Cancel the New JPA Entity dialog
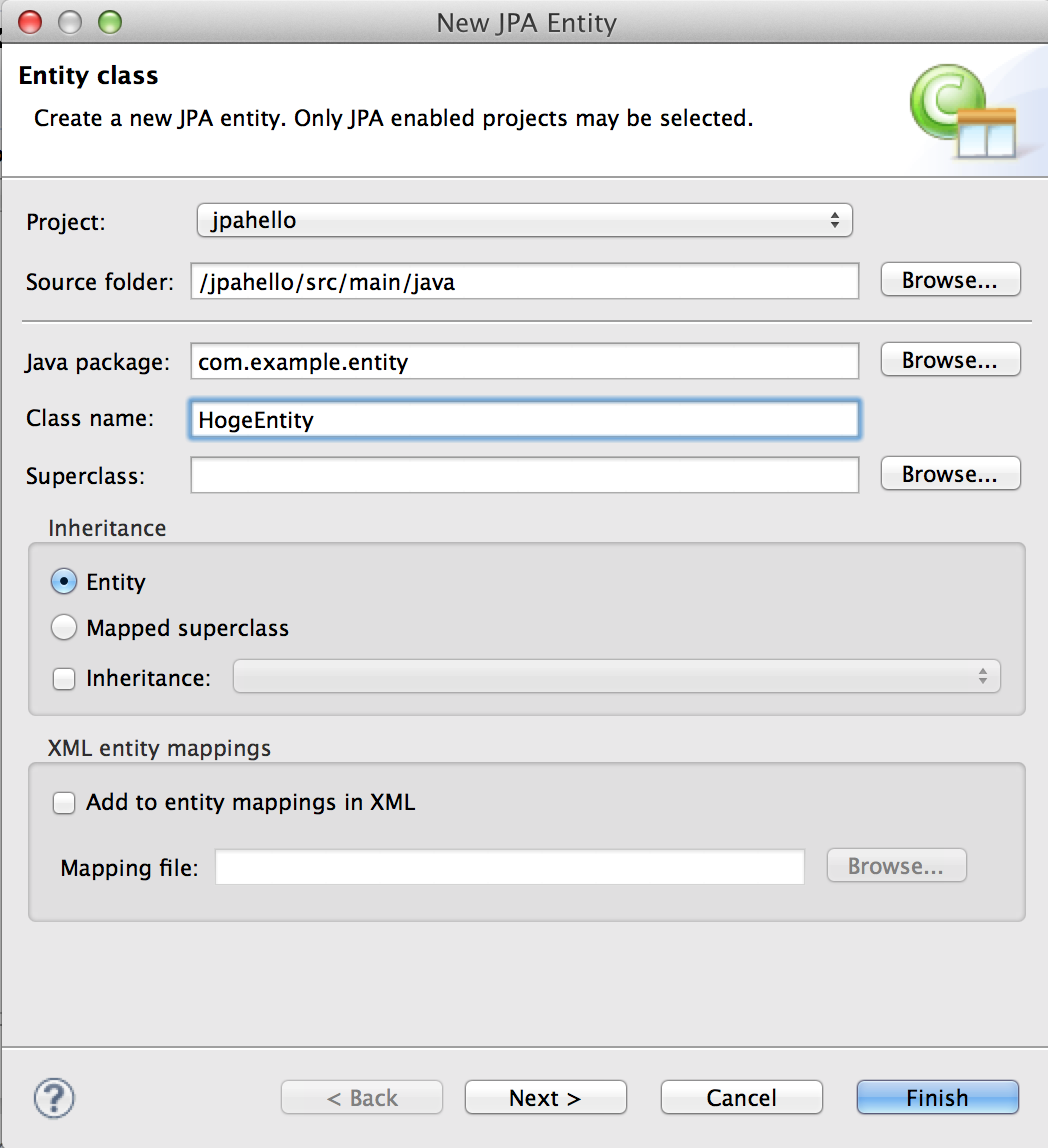 [741, 1097]
